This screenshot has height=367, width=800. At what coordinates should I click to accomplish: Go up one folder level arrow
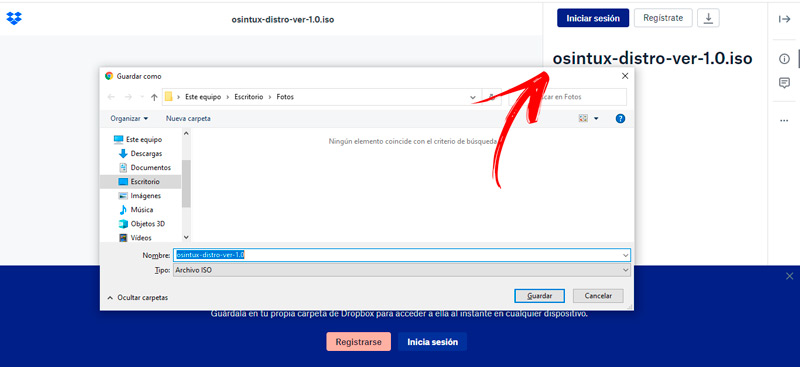pos(154,97)
